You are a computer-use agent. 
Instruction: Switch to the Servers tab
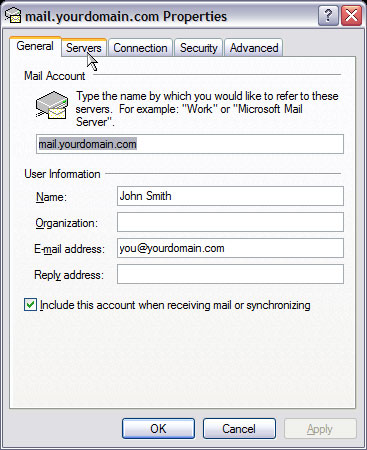pos(84,48)
